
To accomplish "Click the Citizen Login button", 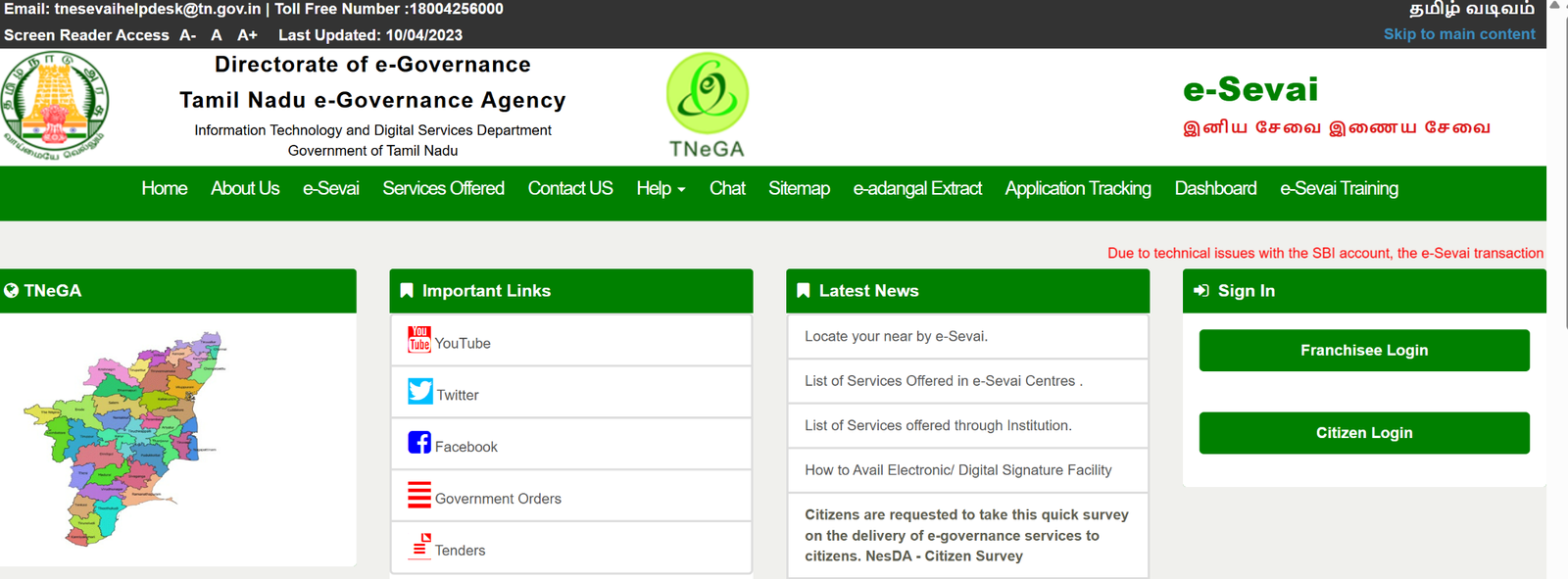I will click(1364, 433).
